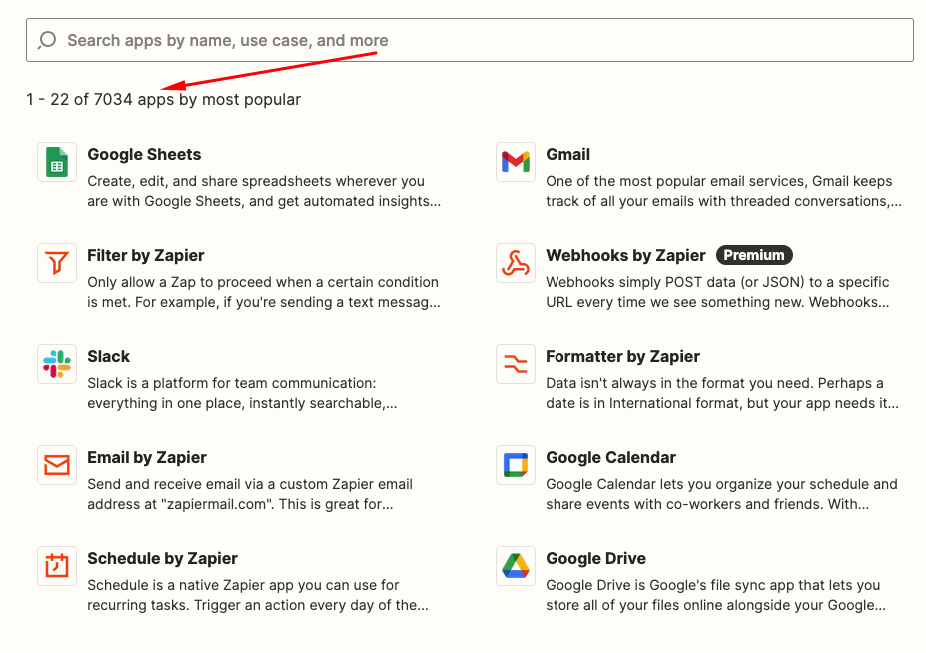
Task: Click the Gmail app title
Action: pos(568,155)
